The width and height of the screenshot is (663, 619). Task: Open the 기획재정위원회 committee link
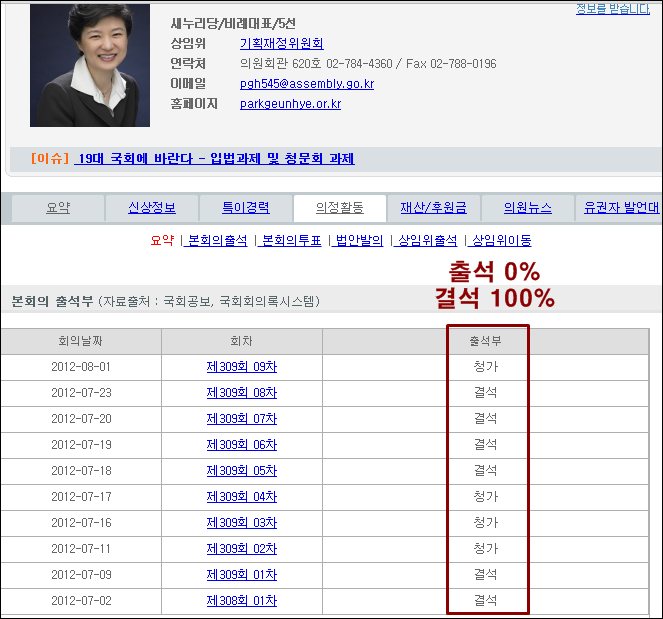point(281,44)
